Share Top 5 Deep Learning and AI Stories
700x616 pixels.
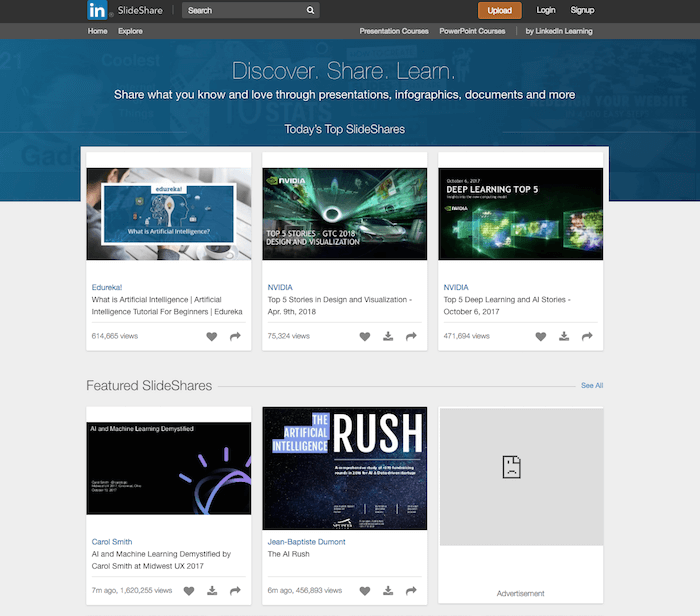click(x=587, y=336)
